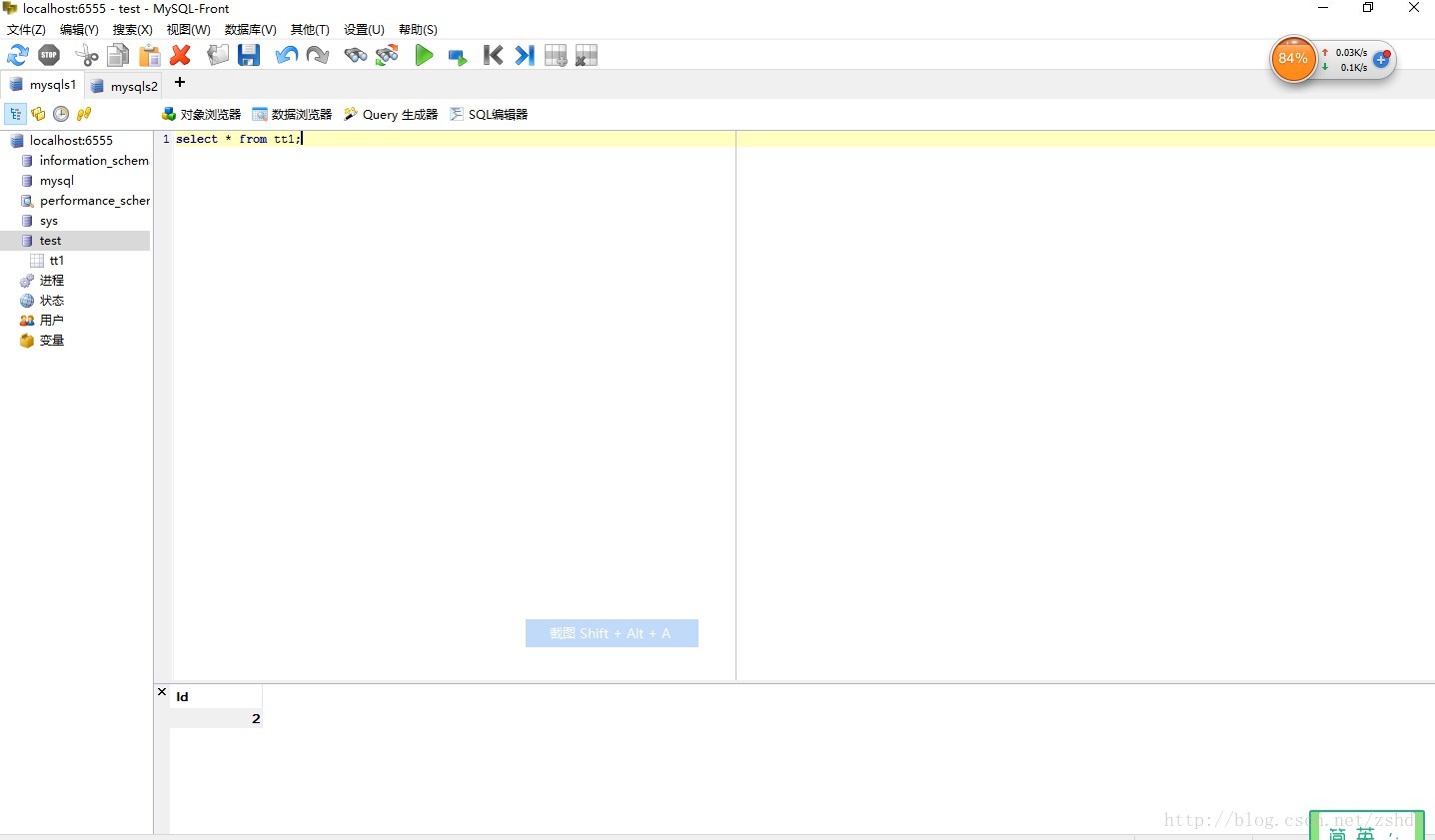Select the performance_schema database

click(95, 201)
